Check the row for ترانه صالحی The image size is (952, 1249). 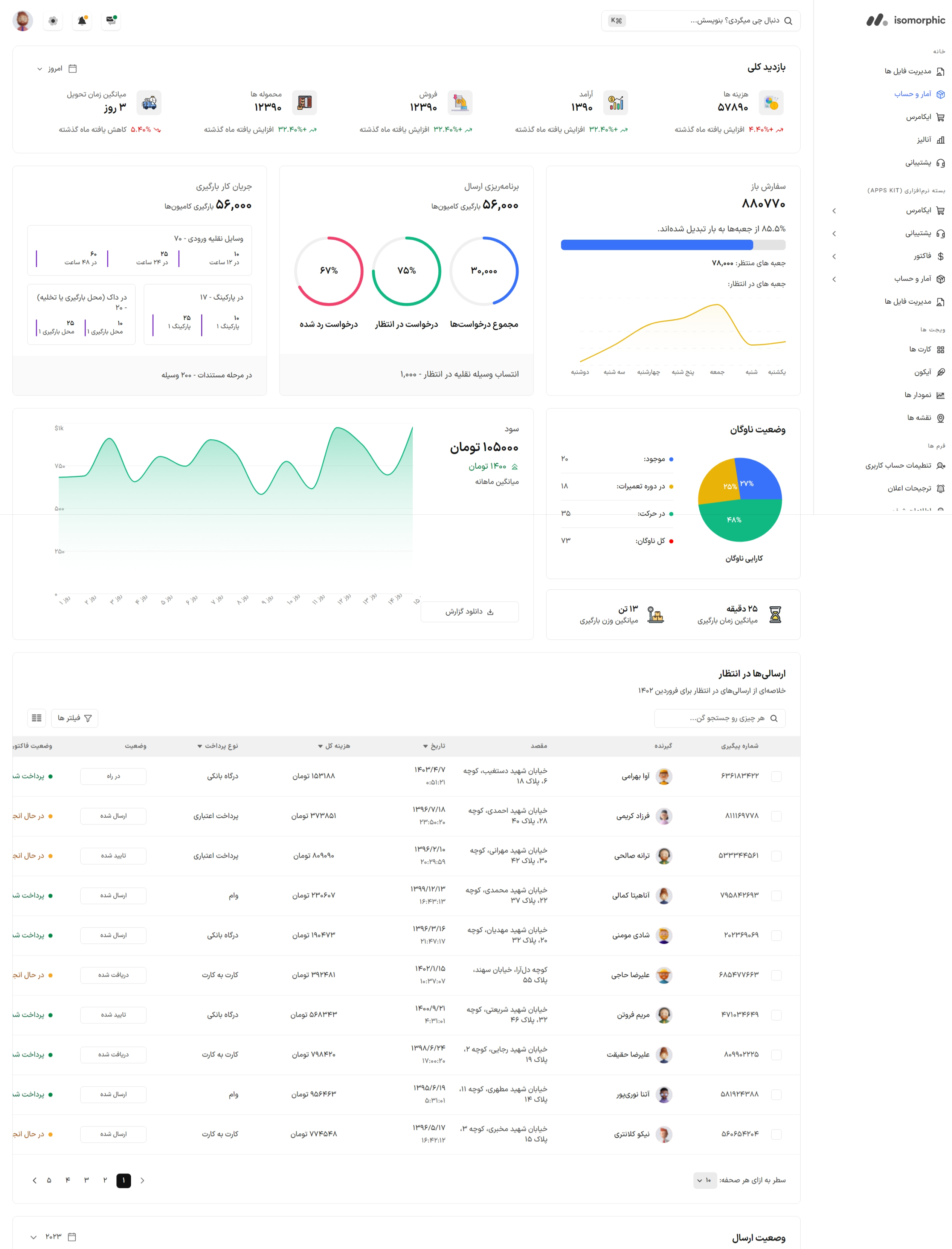click(x=777, y=856)
